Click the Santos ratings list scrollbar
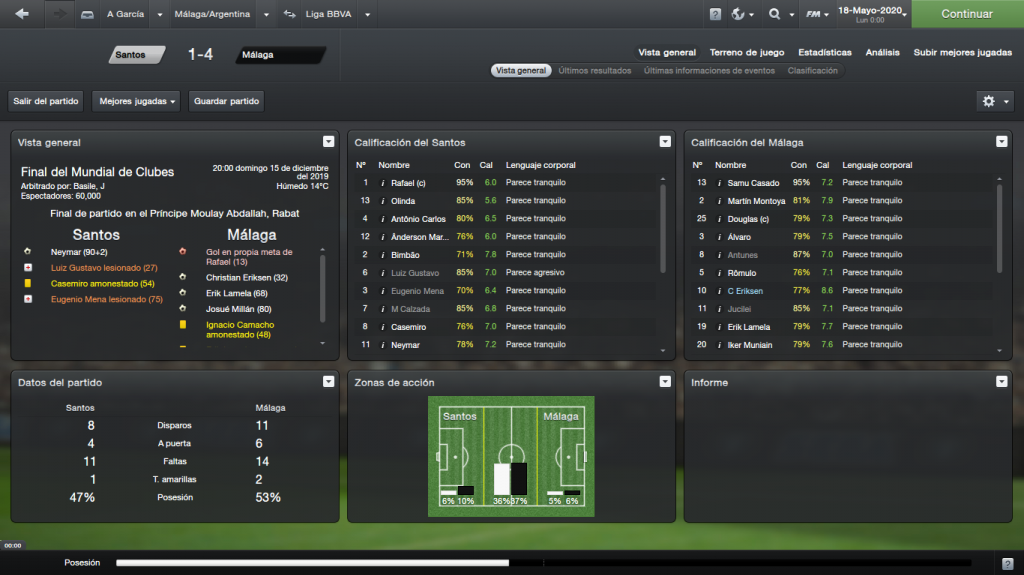This screenshot has width=1024, height=575. [663, 227]
